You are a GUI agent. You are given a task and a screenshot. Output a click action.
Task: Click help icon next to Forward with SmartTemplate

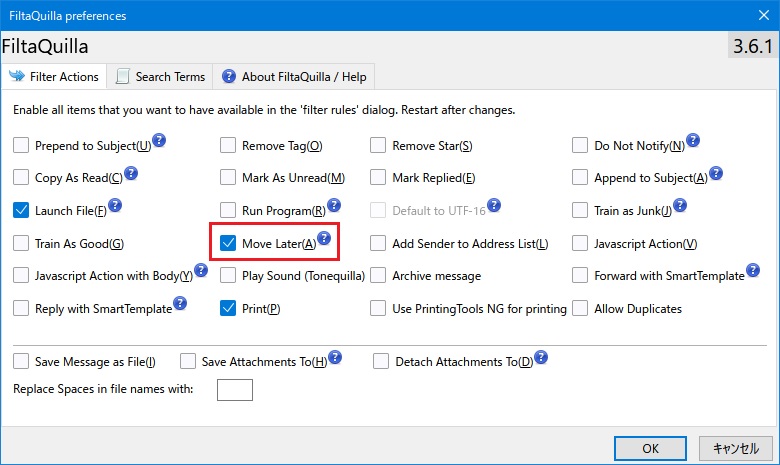753,270
